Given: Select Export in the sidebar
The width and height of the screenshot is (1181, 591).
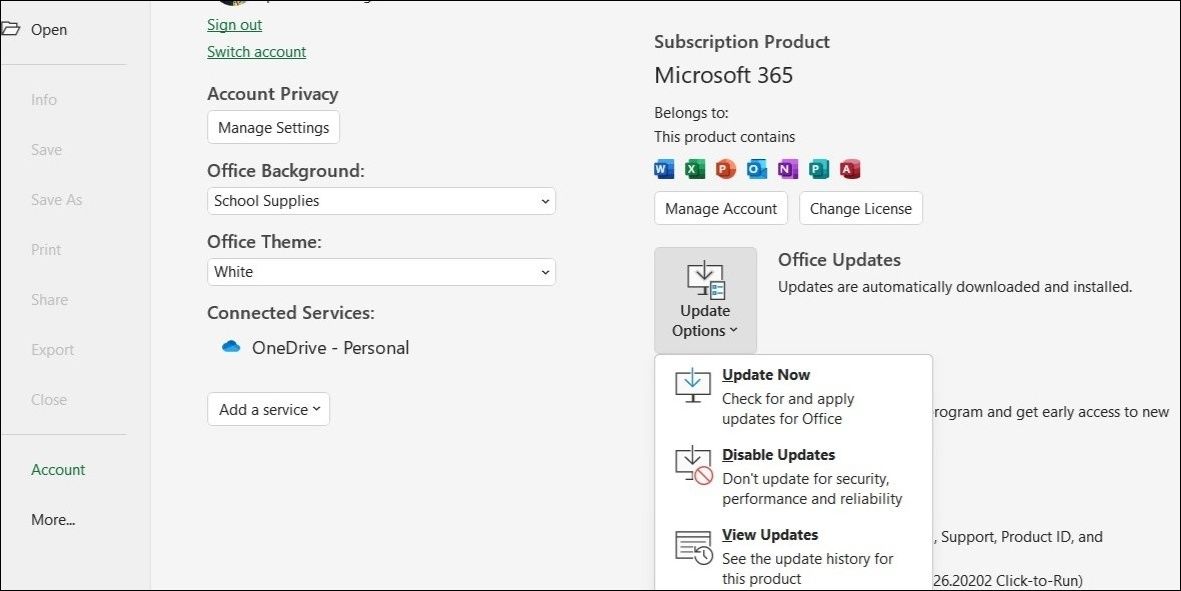Looking at the screenshot, I should (53, 349).
